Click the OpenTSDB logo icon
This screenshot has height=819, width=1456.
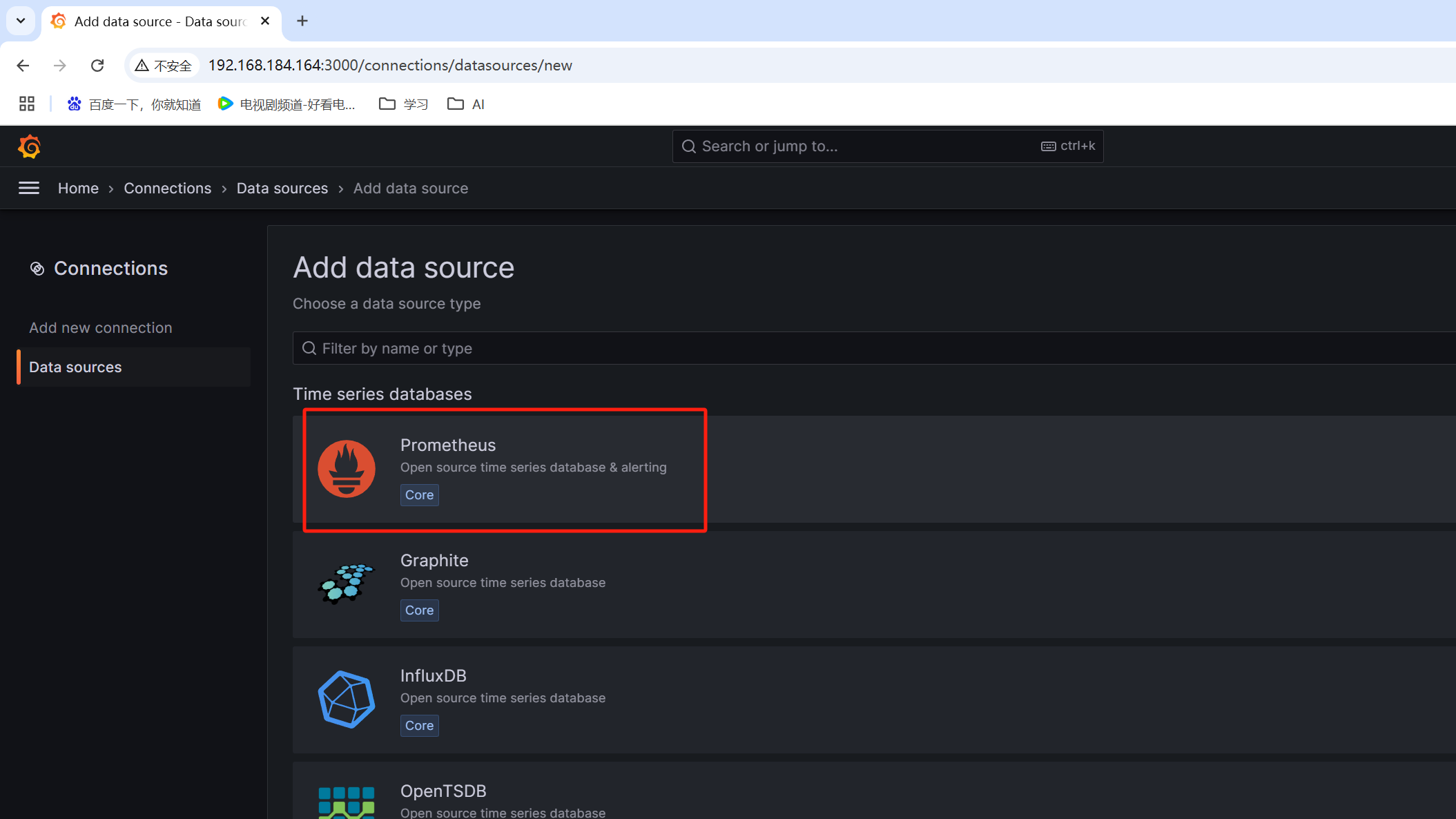[x=347, y=802]
